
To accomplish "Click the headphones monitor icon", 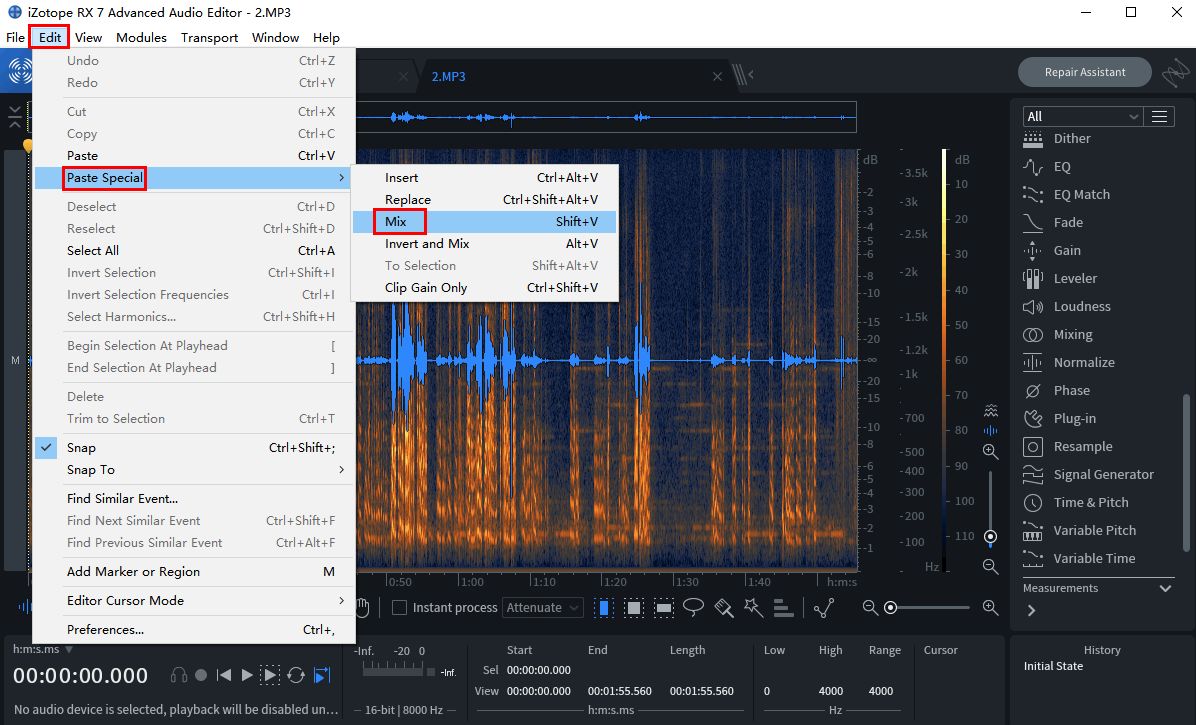I will pyautogui.click(x=179, y=675).
